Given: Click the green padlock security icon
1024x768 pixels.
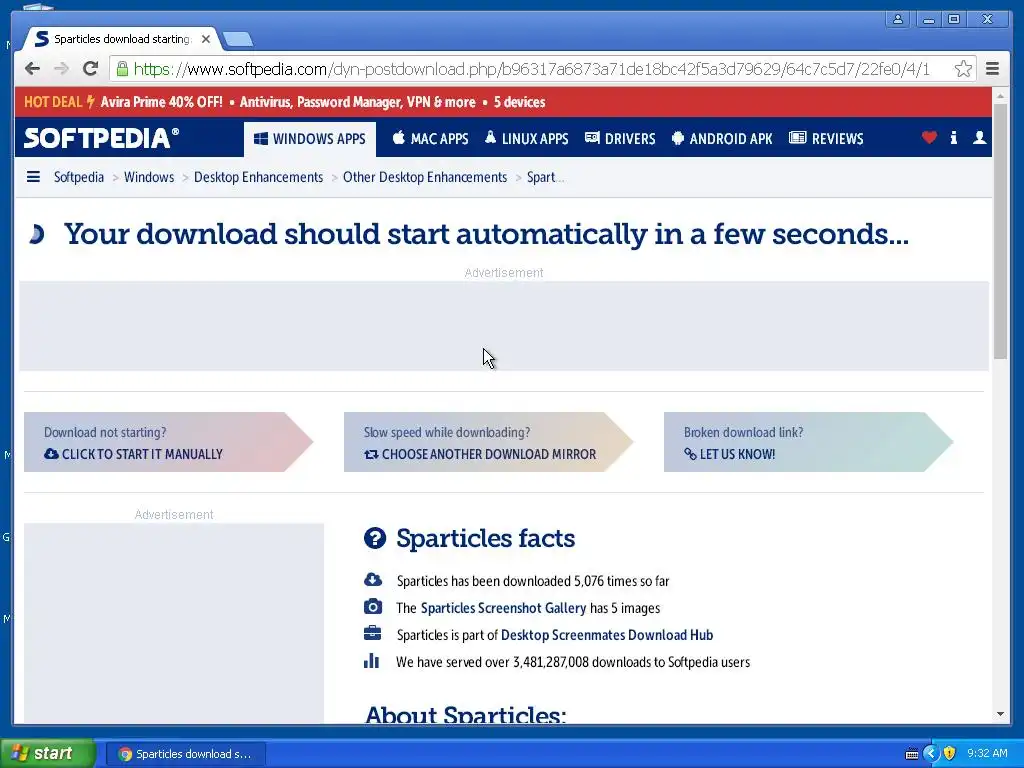Looking at the screenshot, I should coord(122,69).
